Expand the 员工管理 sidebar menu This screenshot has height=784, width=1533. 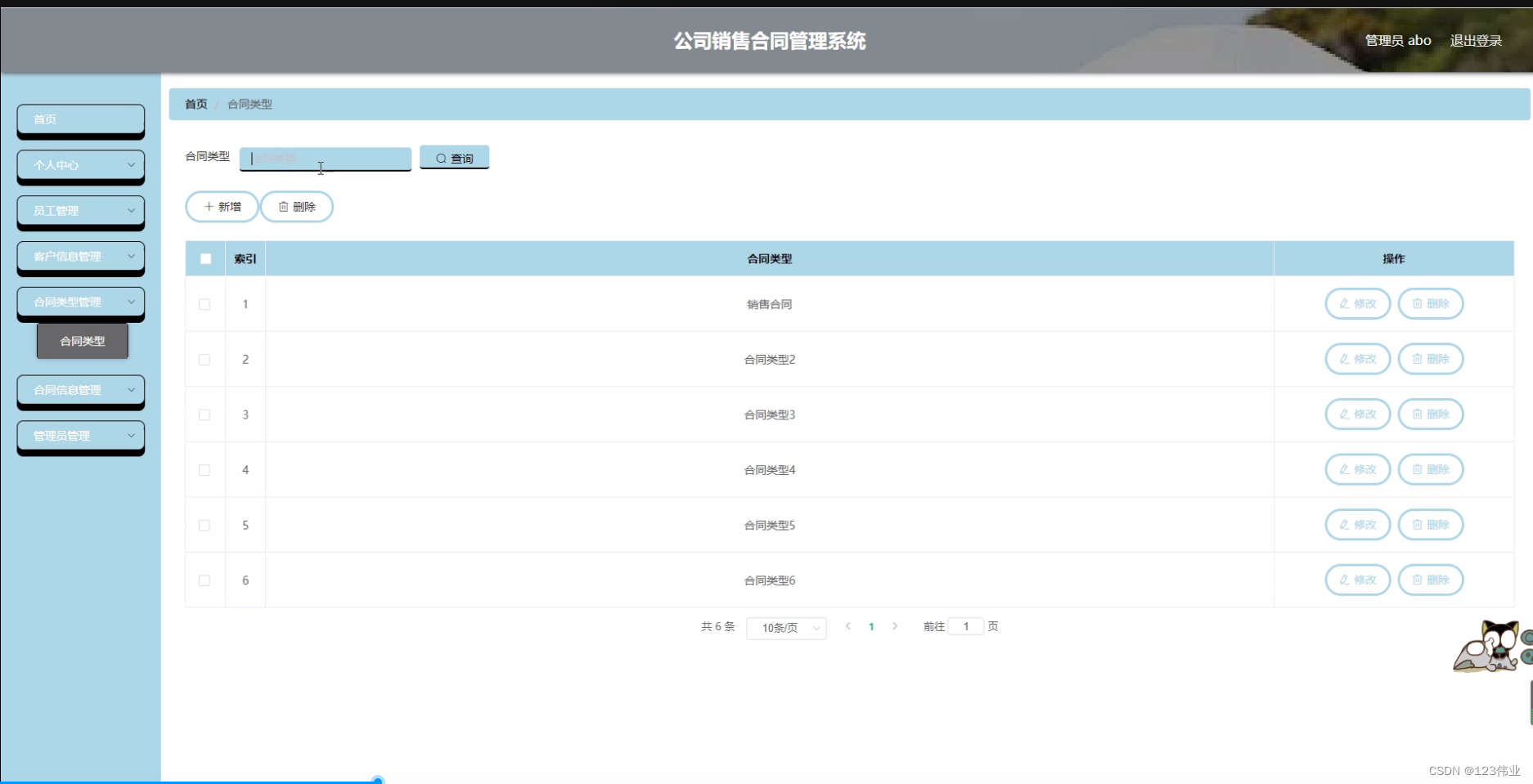pos(80,211)
